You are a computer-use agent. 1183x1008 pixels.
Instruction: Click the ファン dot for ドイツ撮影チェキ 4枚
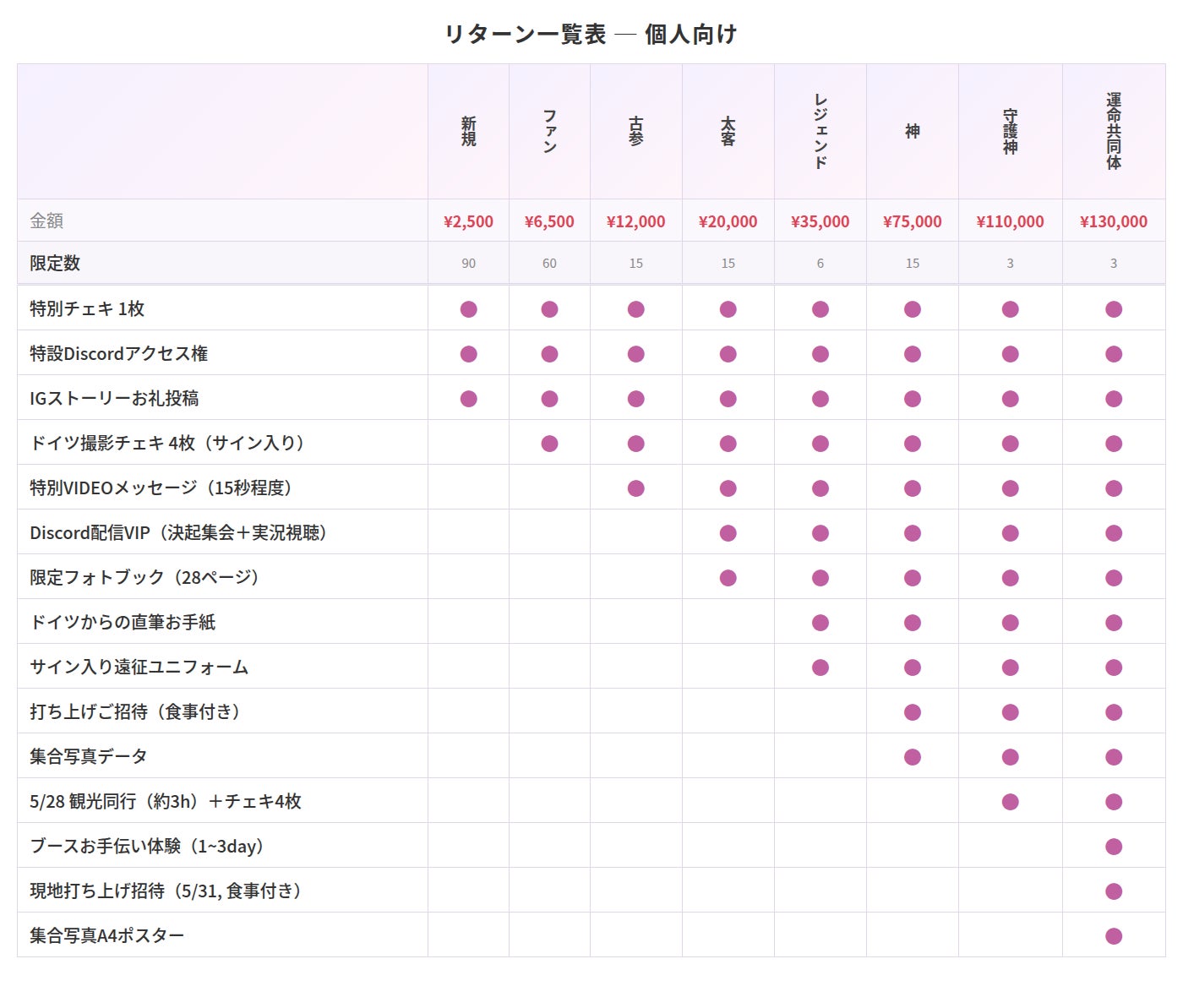pos(549,444)
